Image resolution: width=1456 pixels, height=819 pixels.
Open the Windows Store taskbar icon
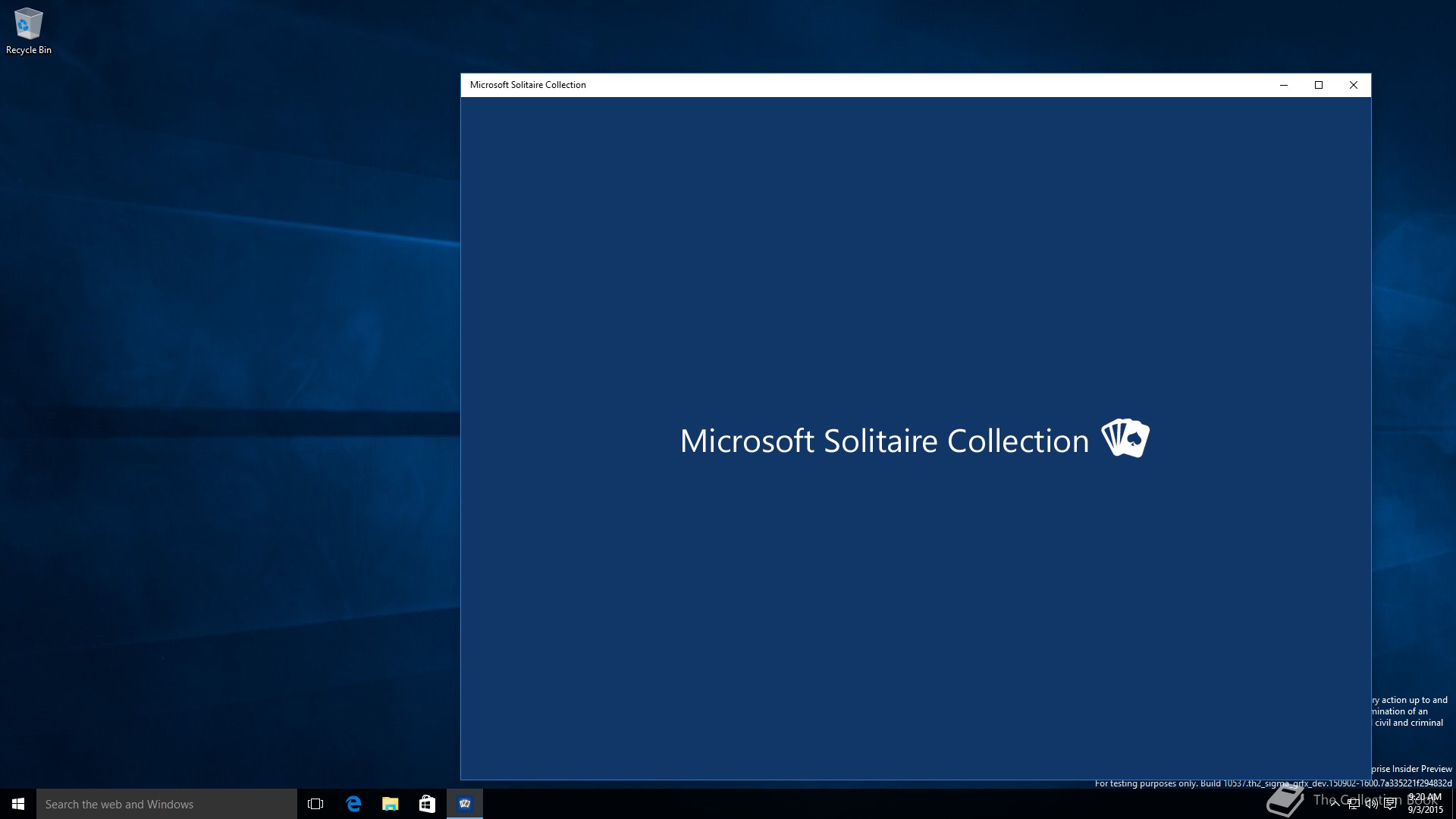427,804
